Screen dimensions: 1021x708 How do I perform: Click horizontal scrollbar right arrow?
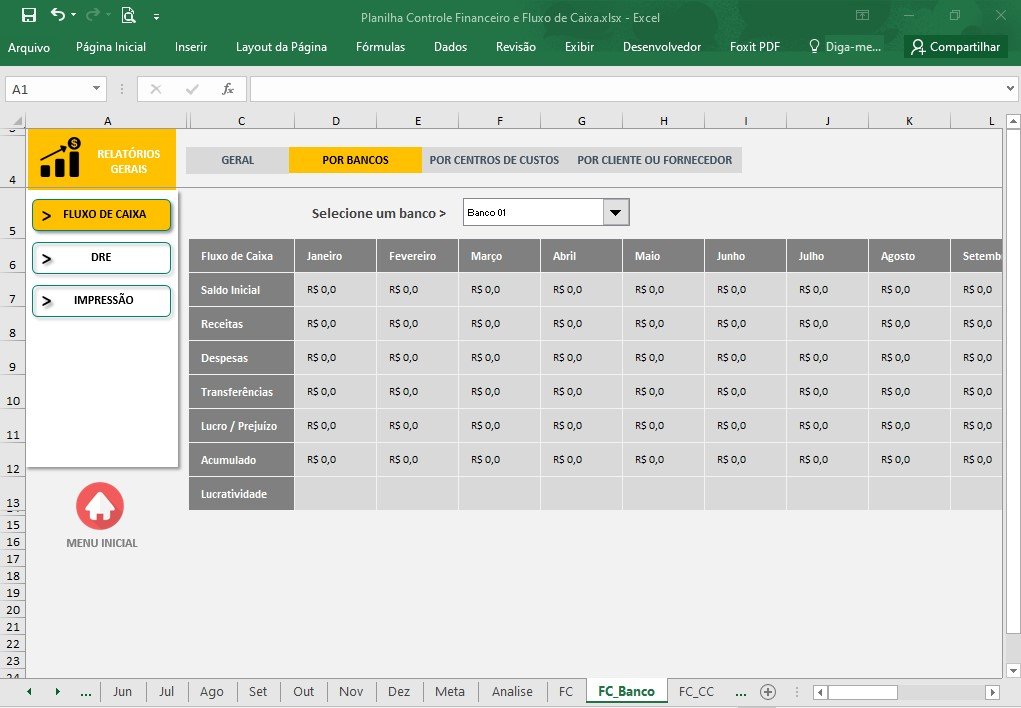tap(992, 692)
